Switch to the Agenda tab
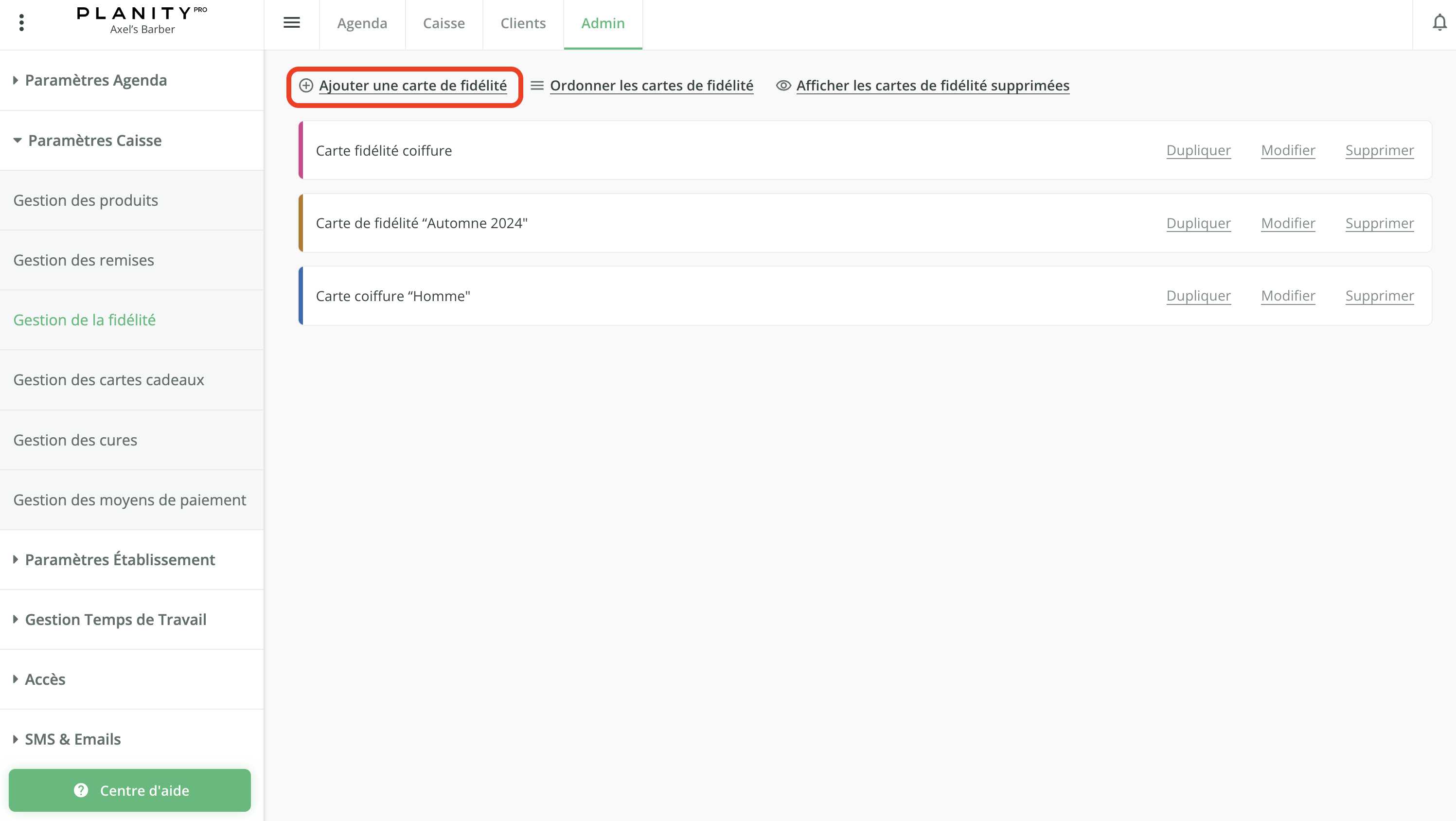 (x=362, y=23)
